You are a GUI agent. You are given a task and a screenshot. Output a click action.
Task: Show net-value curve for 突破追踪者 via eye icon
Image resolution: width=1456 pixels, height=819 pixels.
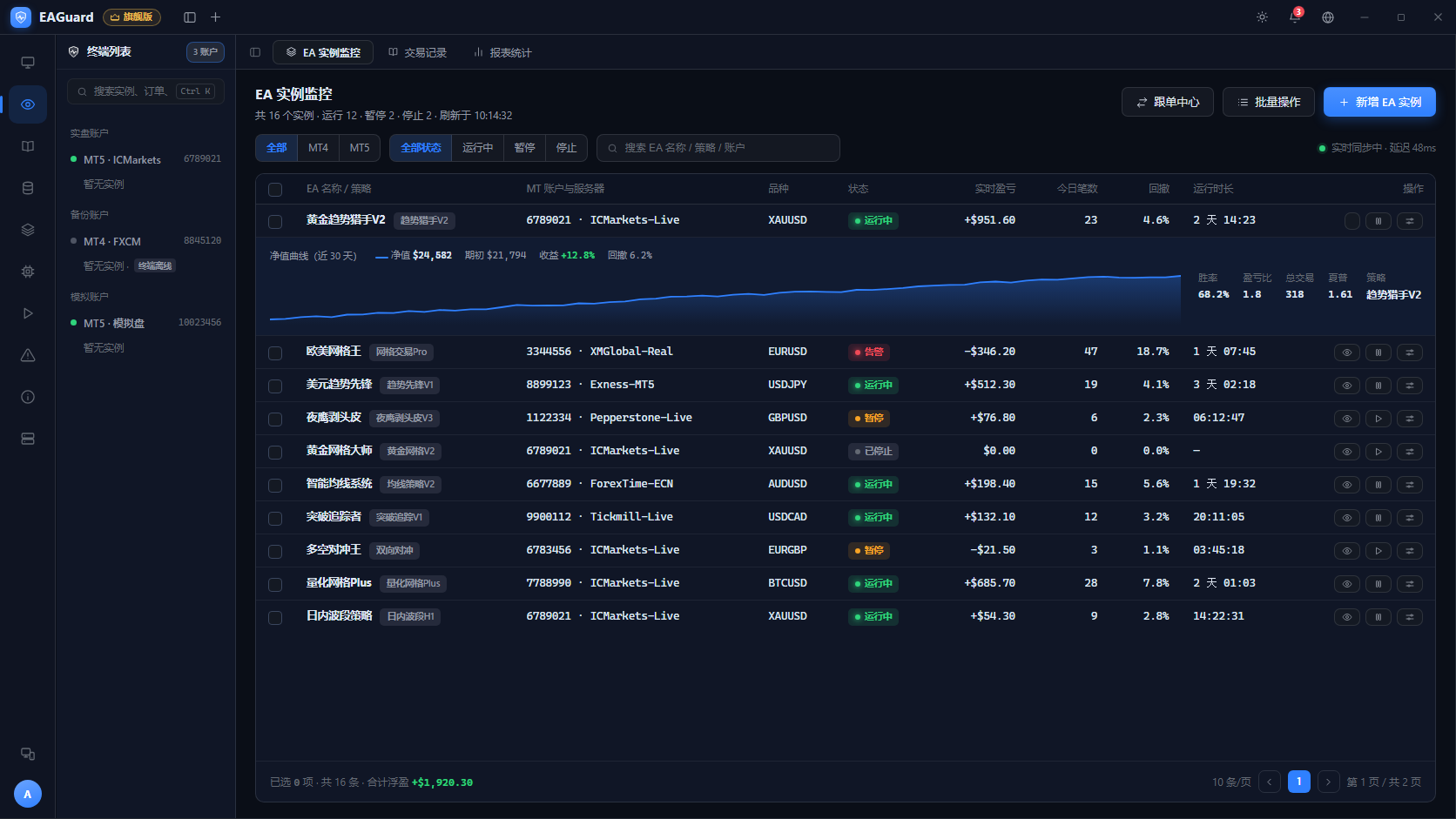(1347, 518)
